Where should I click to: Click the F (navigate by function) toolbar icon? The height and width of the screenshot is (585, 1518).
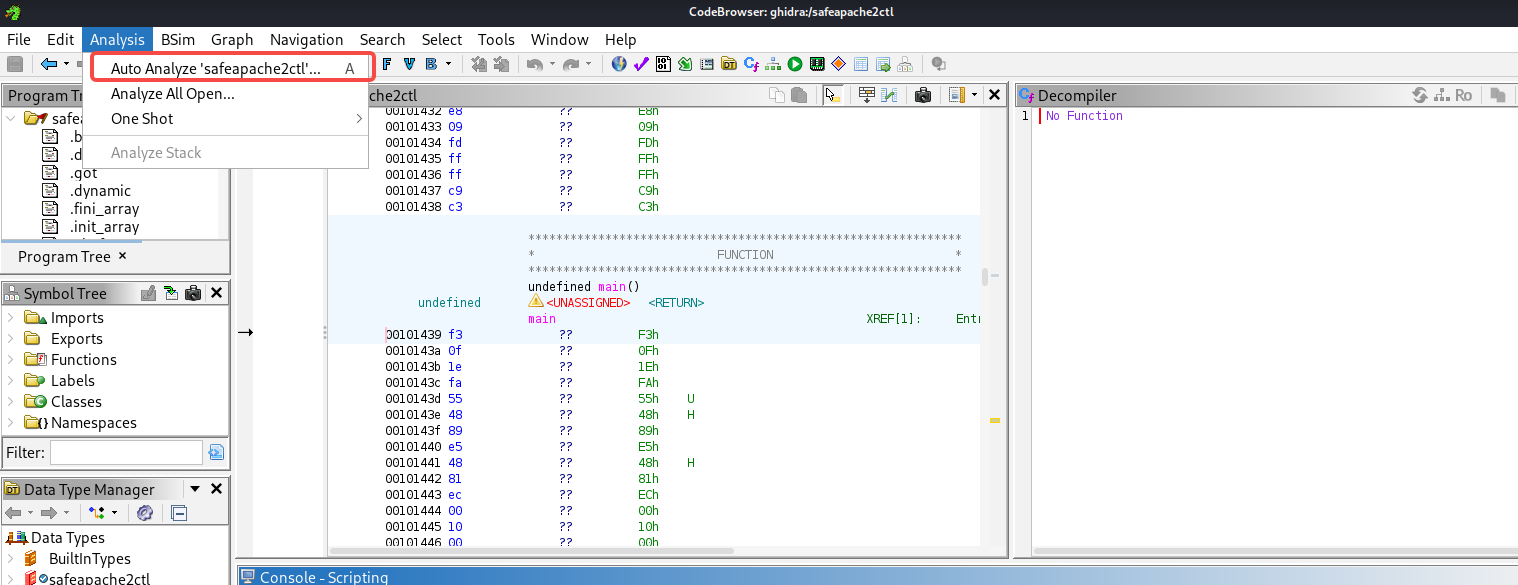pyautogui.click(x=386, y=64)
